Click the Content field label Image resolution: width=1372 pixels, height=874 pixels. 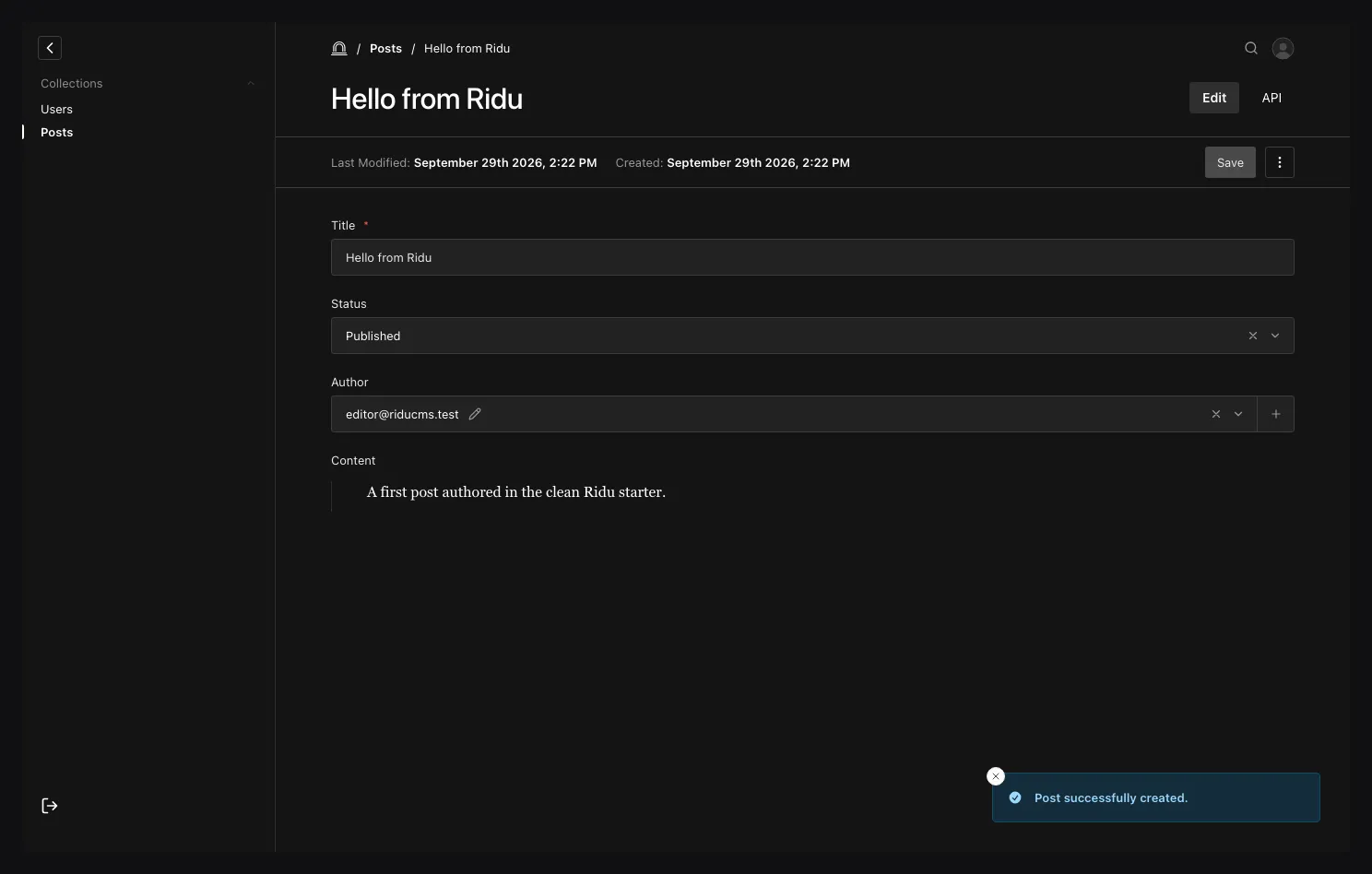click(x=353, y=460)
